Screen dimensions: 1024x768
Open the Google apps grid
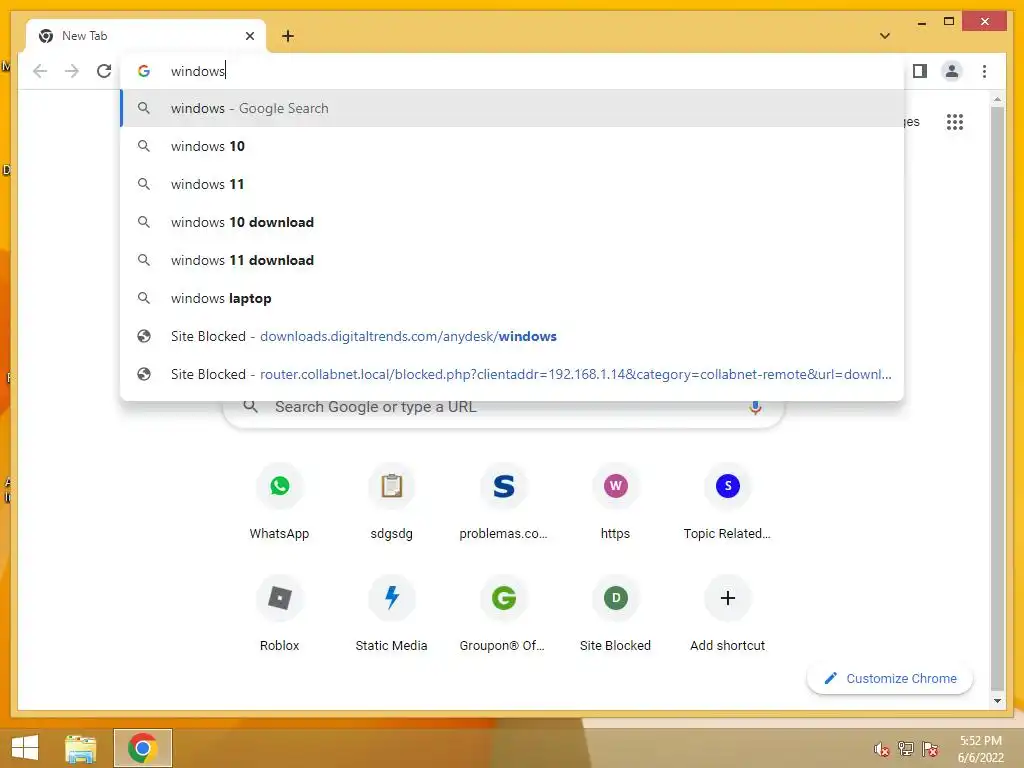954,122
